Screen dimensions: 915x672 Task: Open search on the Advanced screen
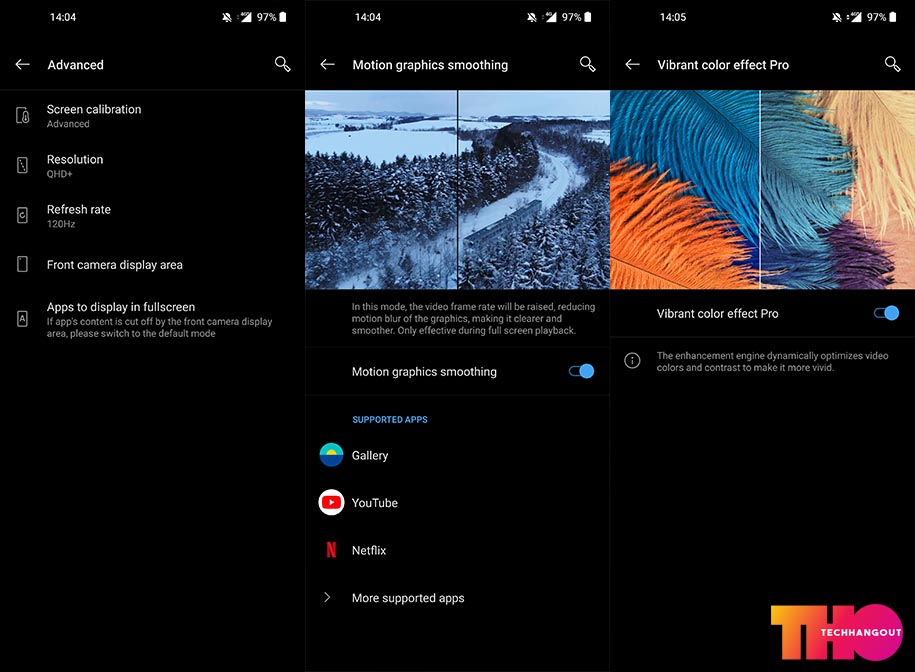(282, 64)
